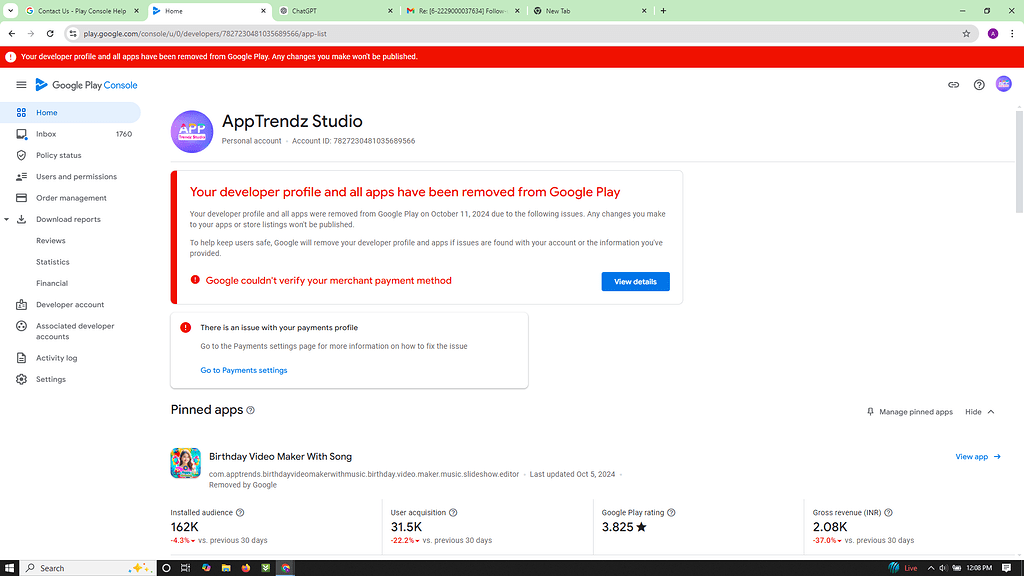Image resolution: width=1024 pixels, height=576 pixels.
Task: Click the Pinned apps help icon
Action: click(x=250, y=410)
